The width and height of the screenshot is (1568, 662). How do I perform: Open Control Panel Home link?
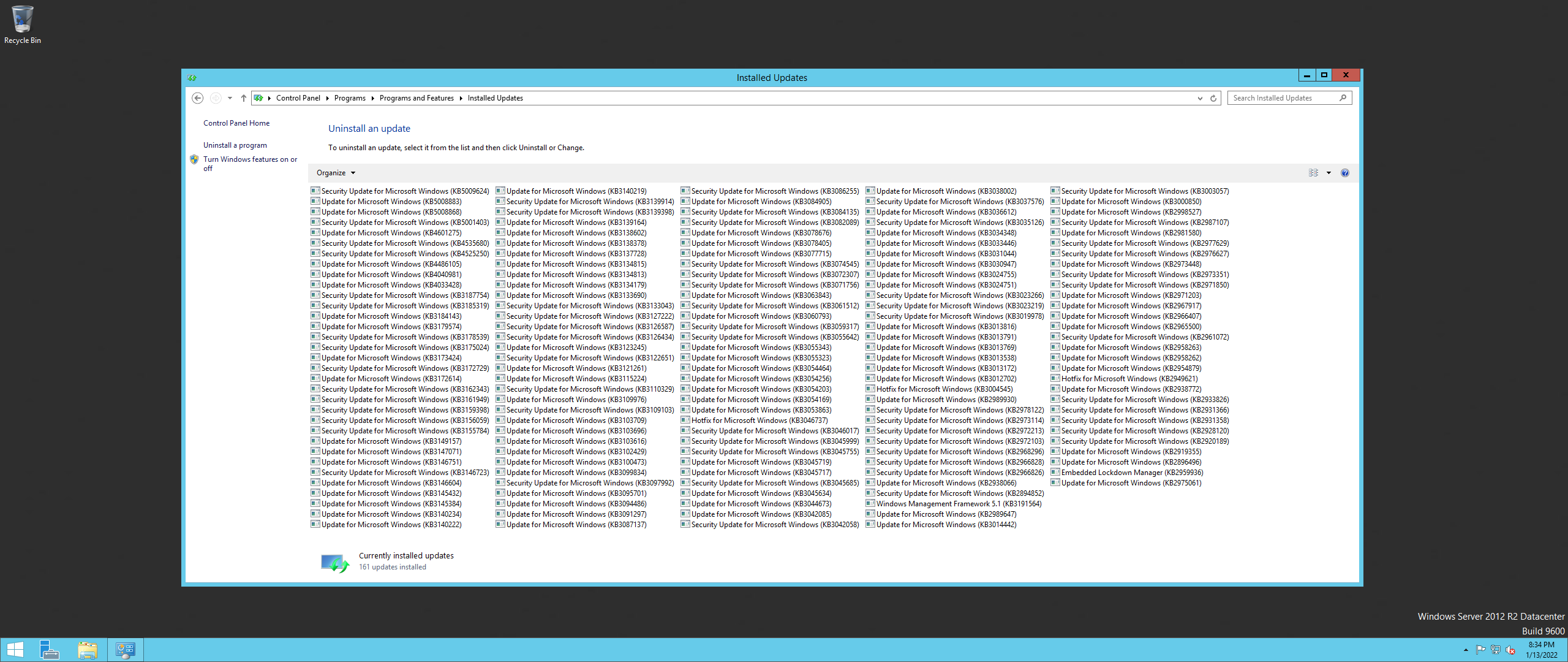point(236,123)
